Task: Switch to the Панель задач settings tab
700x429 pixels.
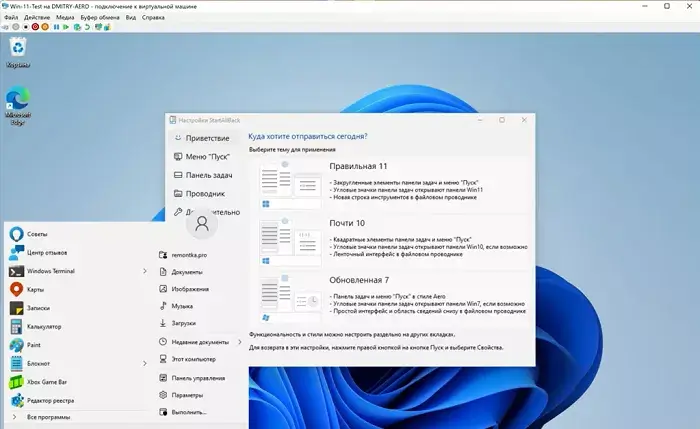Action: click(207, 175)
